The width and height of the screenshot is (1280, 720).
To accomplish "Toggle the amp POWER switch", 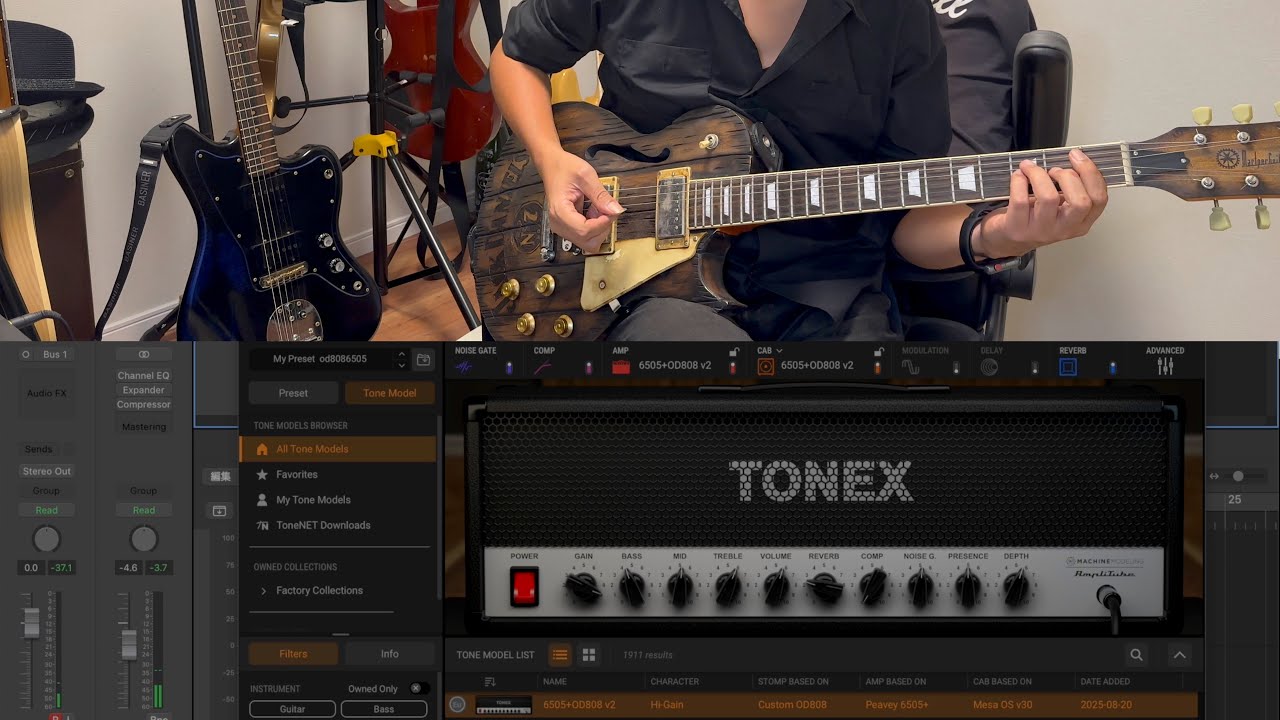I will tap(525, 587).
